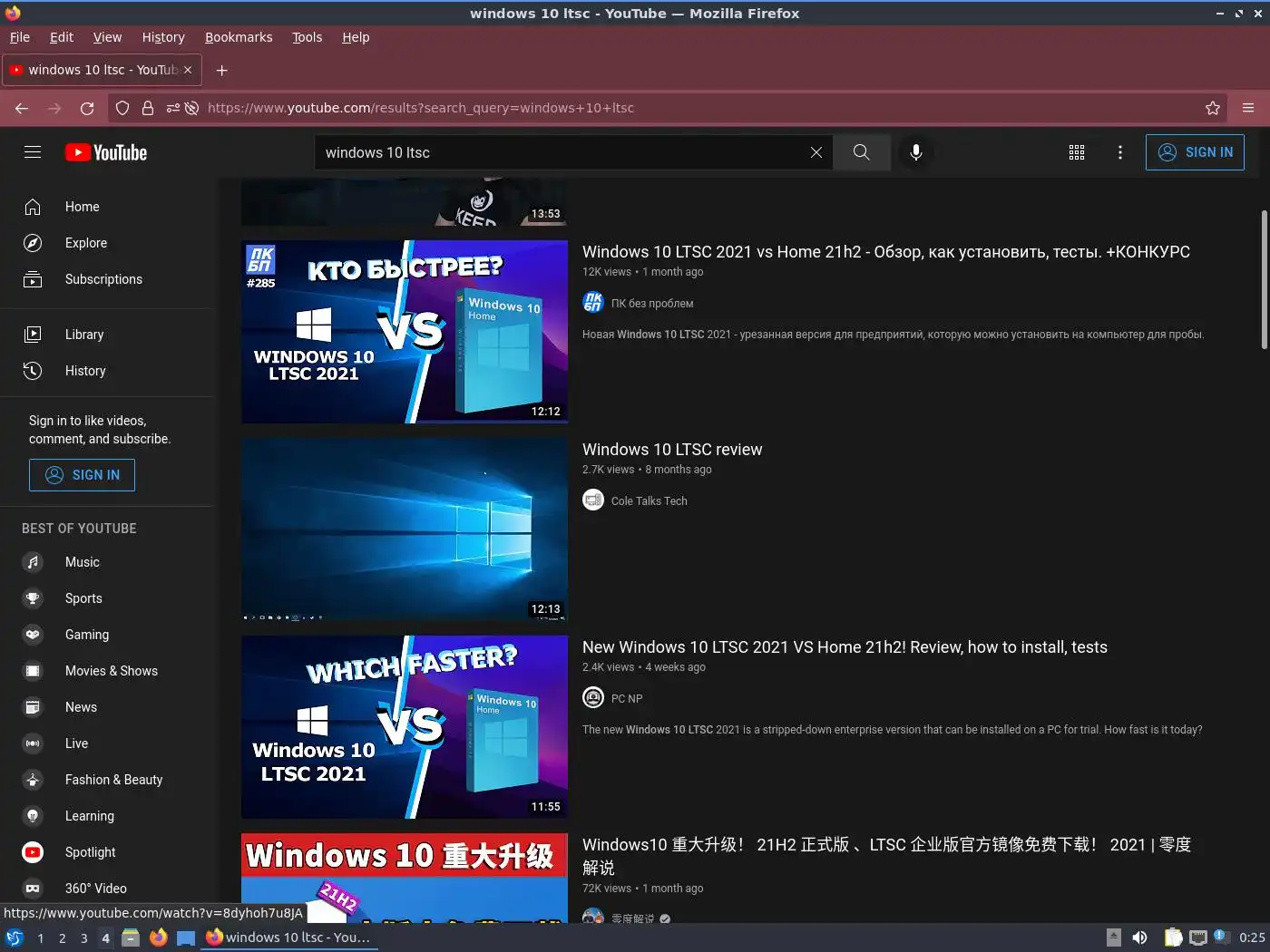Screen dimensions: 1270x952
Task: Open a new Firefox tab
Action: pos(221,70)
